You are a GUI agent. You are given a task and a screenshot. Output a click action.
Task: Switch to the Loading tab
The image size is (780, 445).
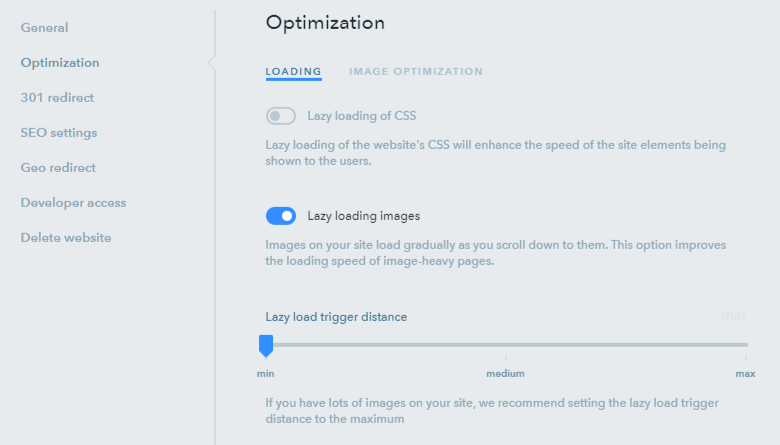click(x=293, y=72)
